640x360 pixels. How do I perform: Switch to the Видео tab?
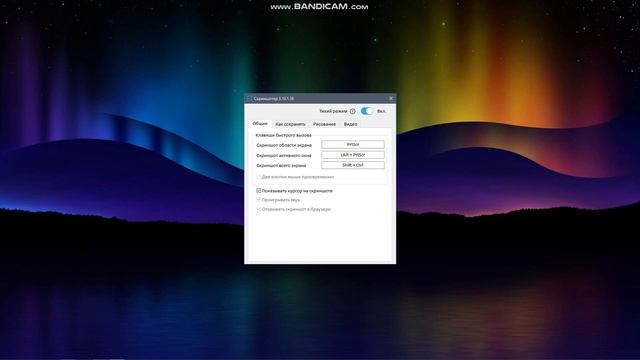(x=351, y=124)
